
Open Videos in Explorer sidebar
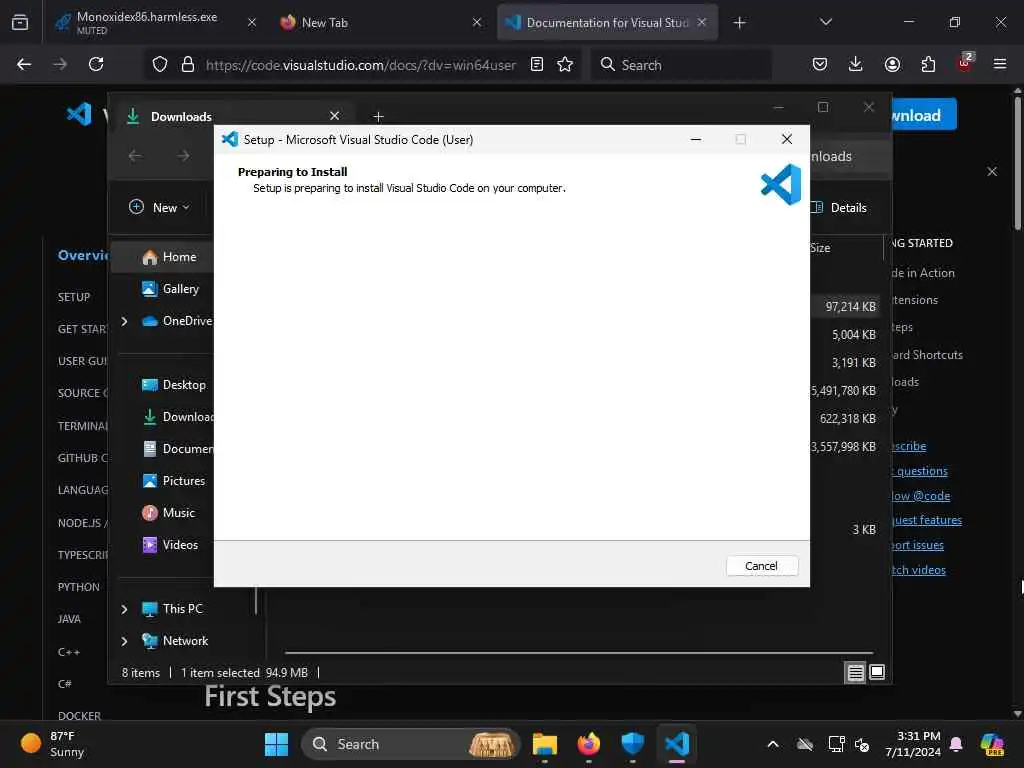pyautogui.click(x=170, y=545)
